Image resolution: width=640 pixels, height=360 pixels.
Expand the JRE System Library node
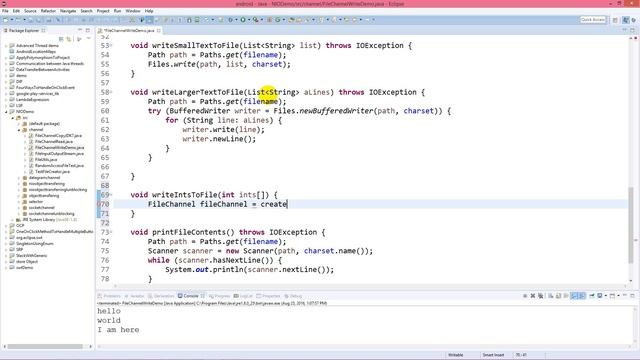coord(13,220)
